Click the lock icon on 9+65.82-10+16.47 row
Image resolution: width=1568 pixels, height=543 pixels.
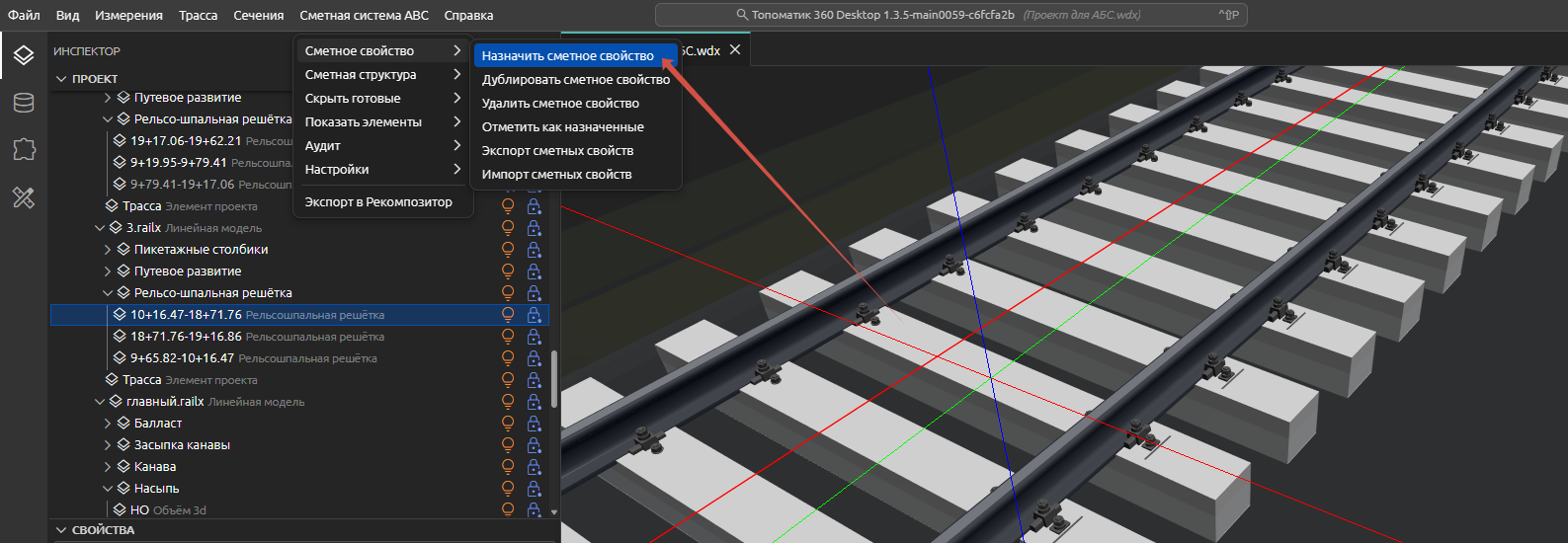pos(534,358)
